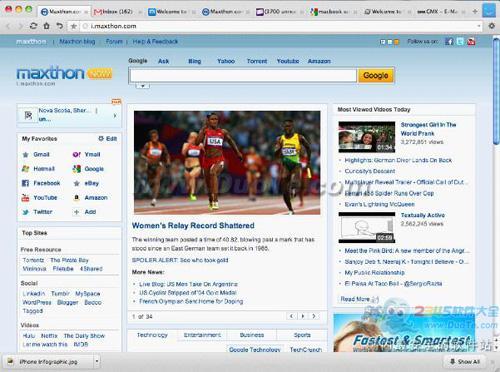Click the Edit favorites gear icon
The height and width of the screenshot is (372, 500).
coord(101,138)
